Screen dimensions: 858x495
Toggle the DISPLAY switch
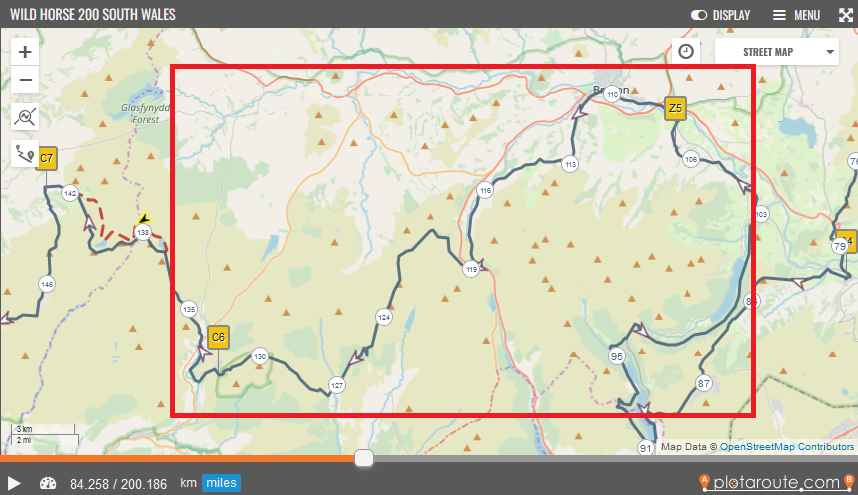click(699, 15)
